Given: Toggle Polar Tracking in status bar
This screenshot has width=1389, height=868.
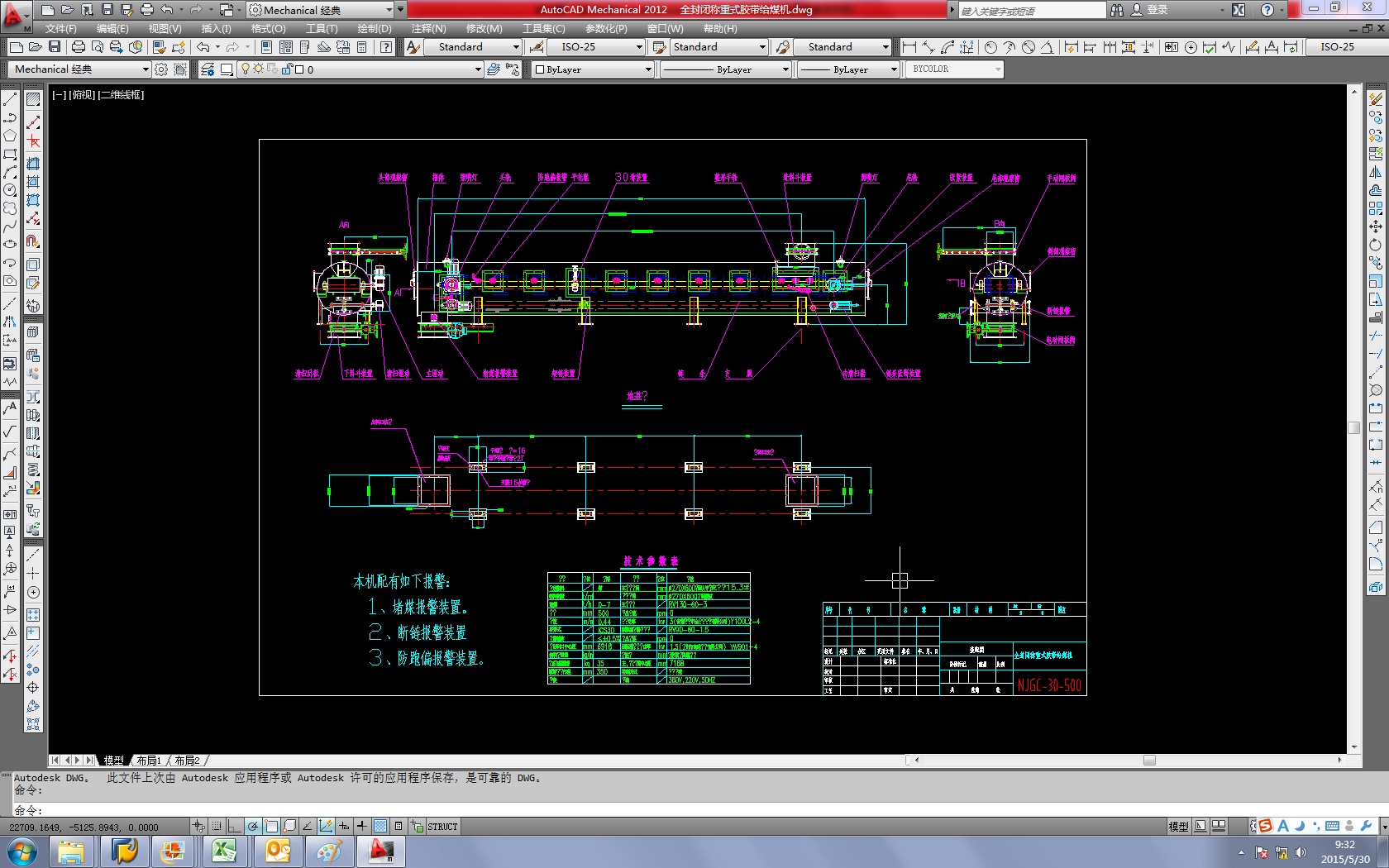Looking at the screenshot, I should point(253,826).
